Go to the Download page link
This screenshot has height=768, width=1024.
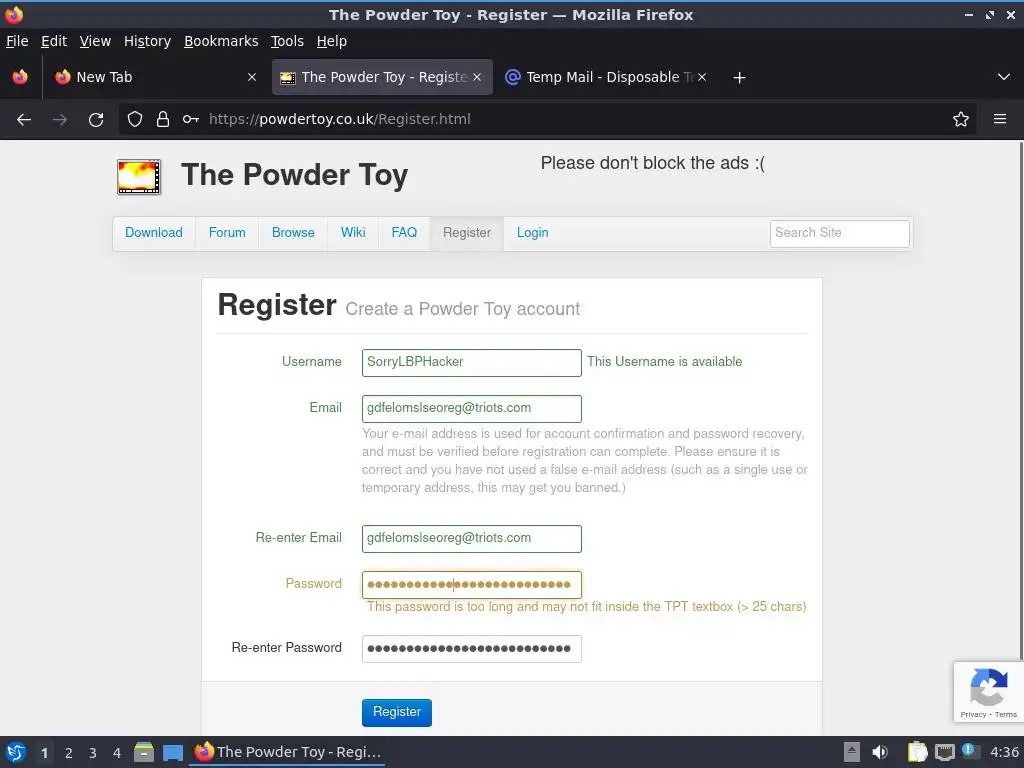point(153,233)
